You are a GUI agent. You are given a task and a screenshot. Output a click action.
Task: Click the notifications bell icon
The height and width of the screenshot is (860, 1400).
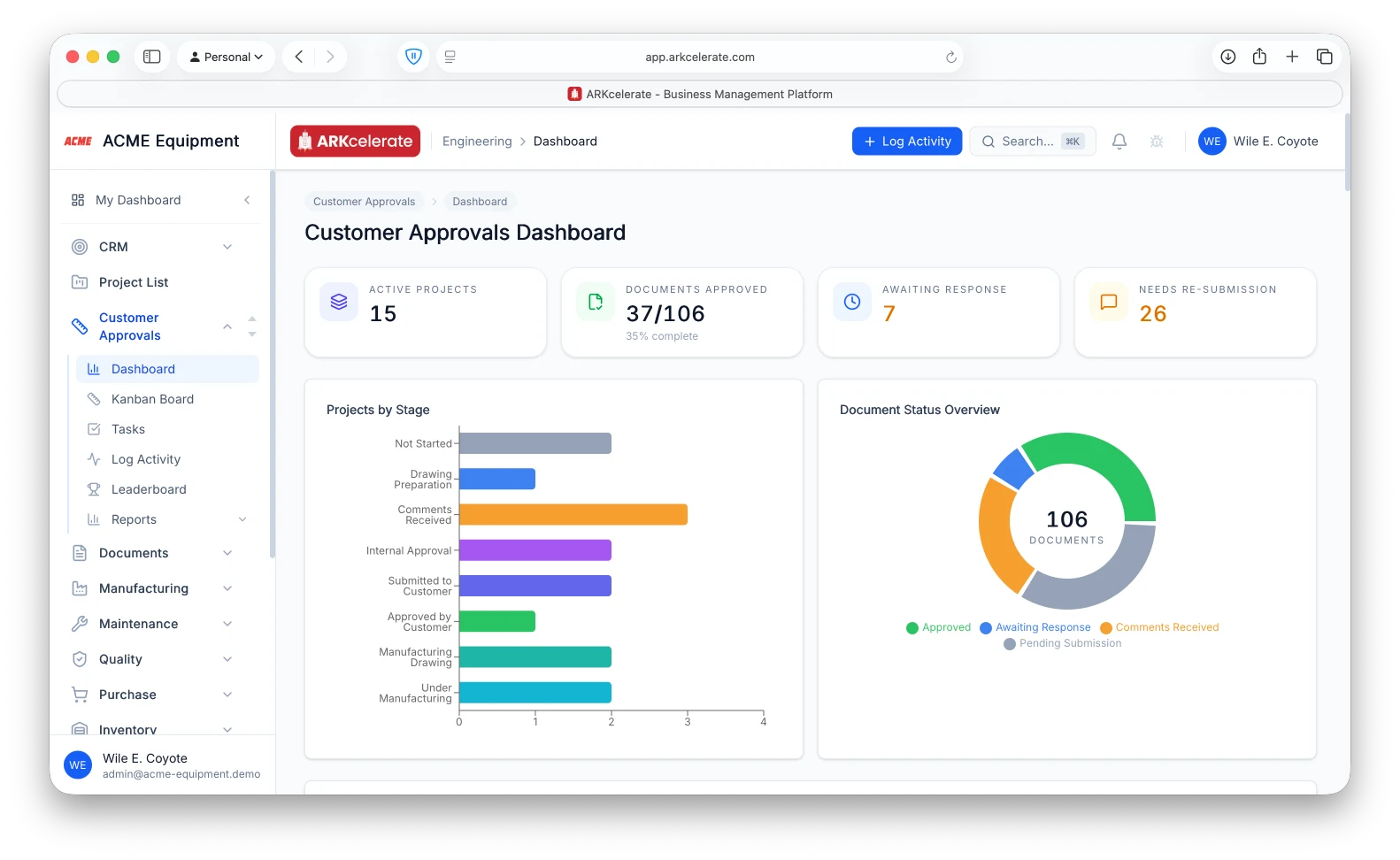coord(1119,142)
